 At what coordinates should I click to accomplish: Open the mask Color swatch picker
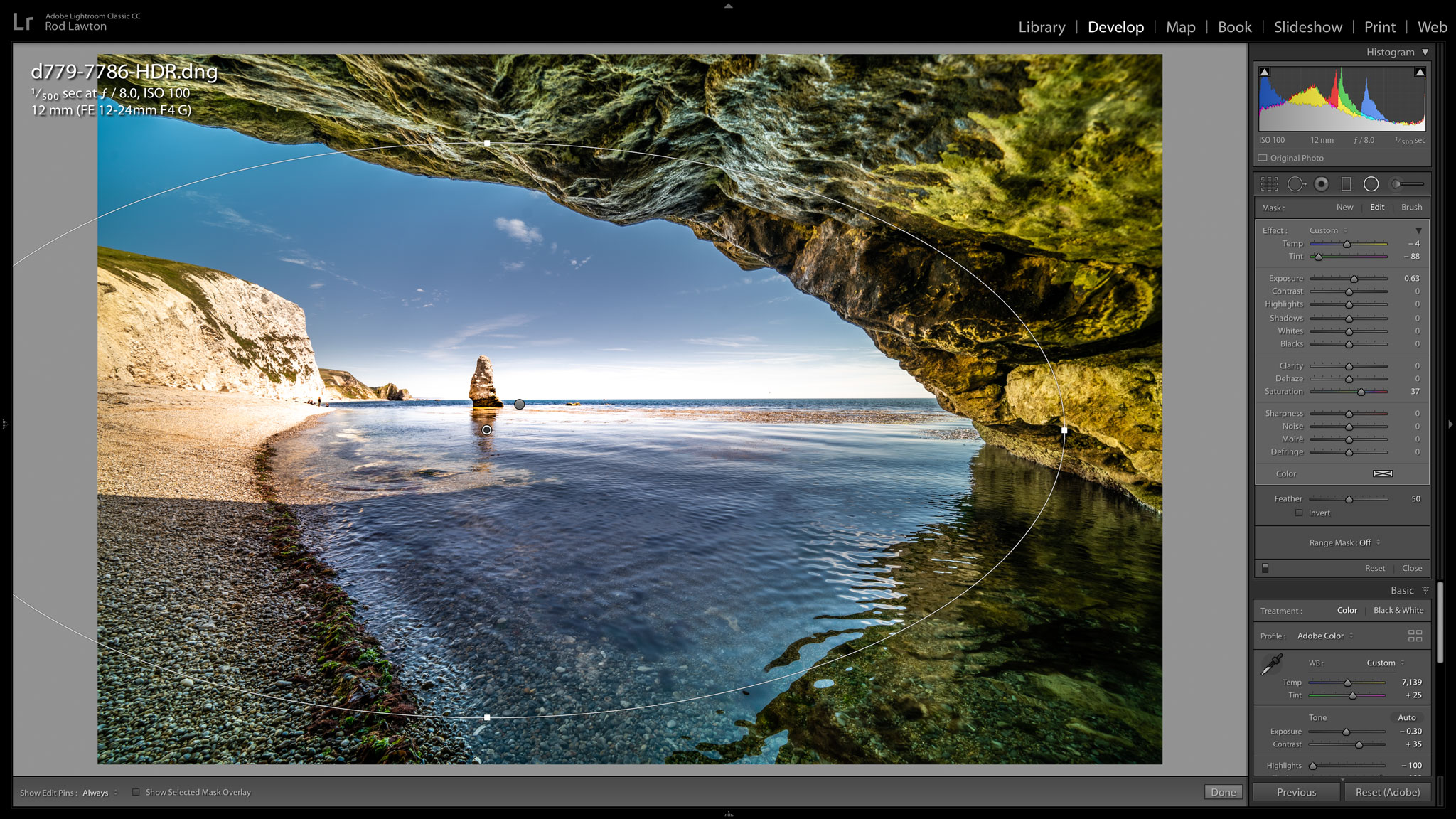click(x=1383, y=473)
